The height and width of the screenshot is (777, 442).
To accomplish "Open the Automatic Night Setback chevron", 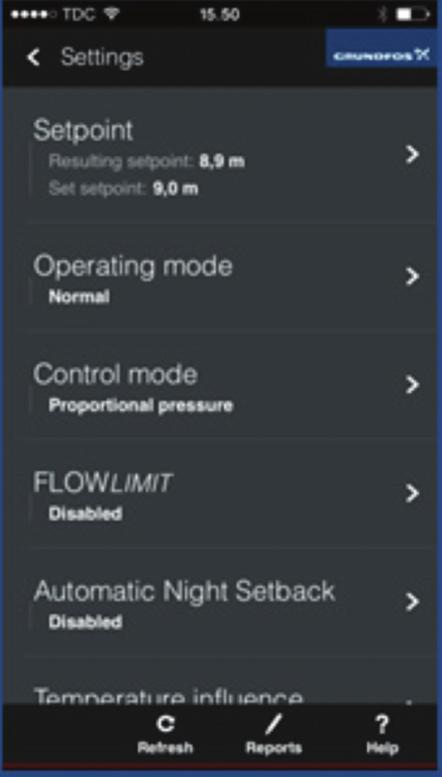I will [x=412, y=602].
